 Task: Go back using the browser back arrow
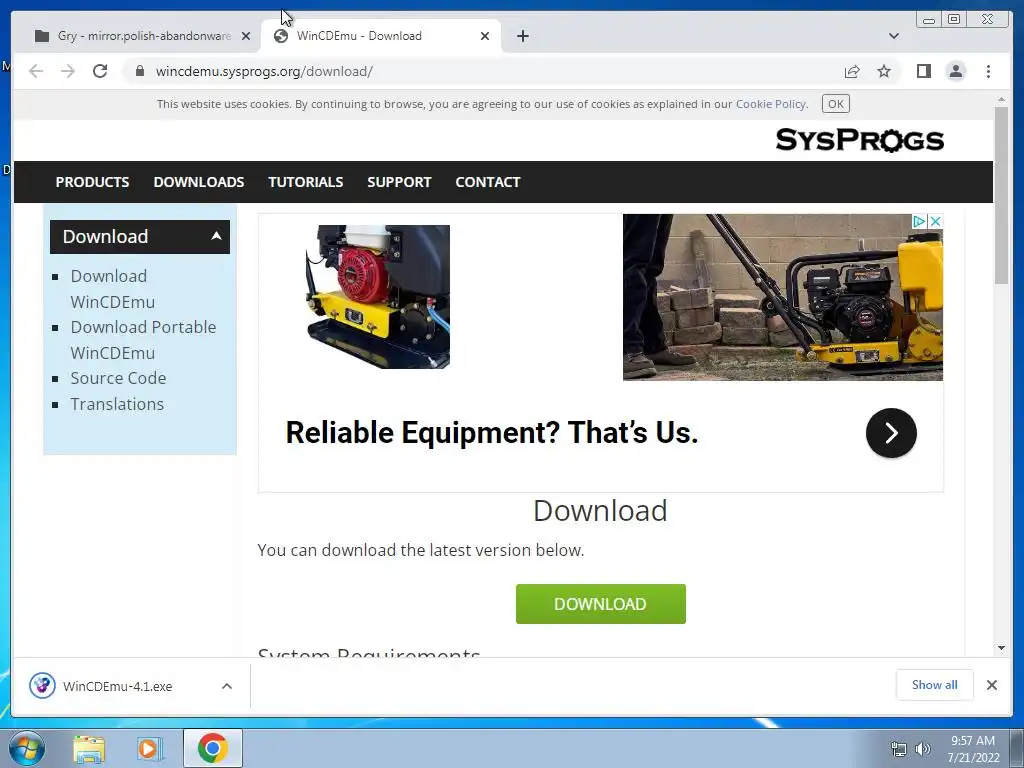coord(36,71)
